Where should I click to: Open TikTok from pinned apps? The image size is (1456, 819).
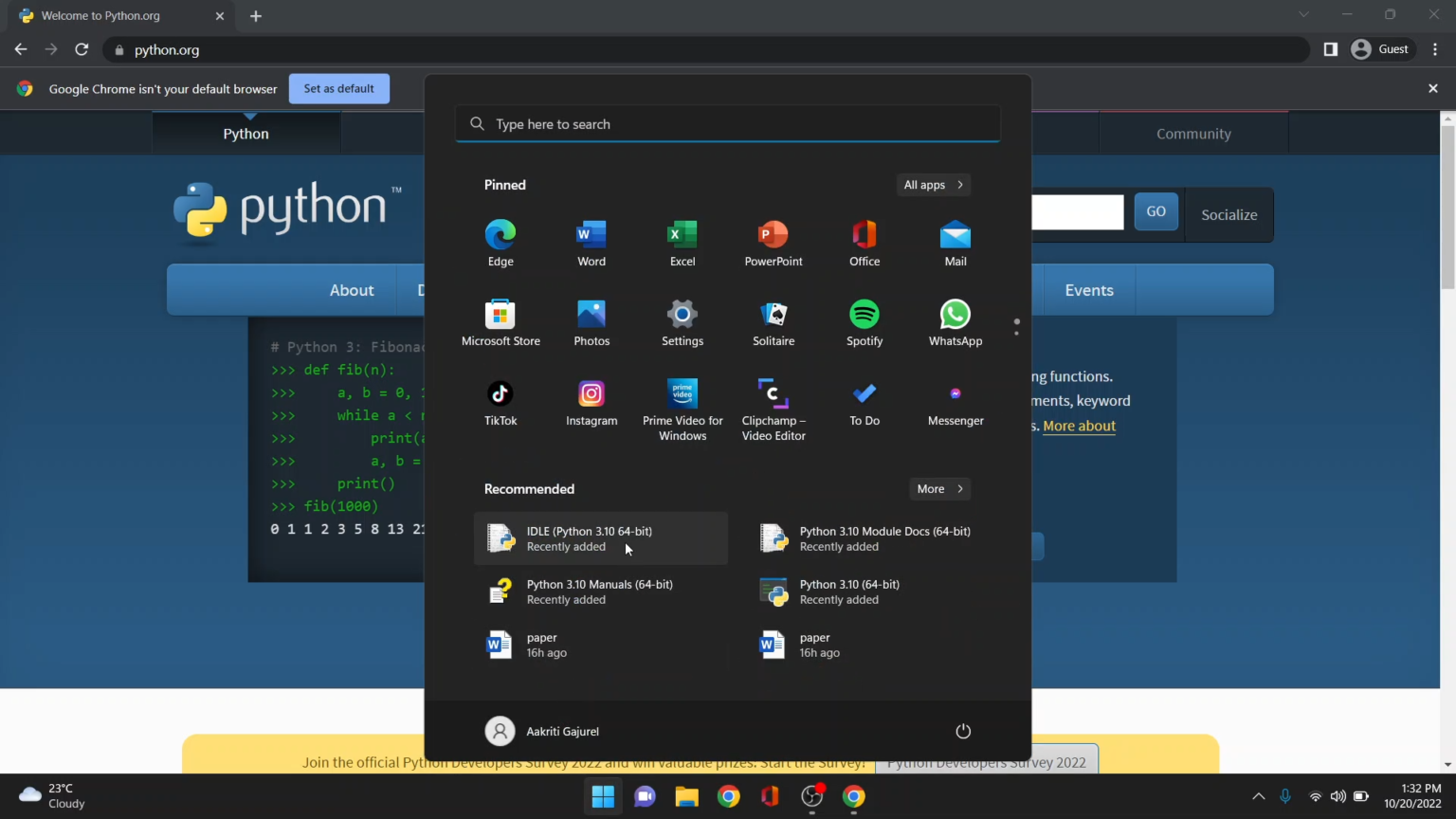click(500, 403)
